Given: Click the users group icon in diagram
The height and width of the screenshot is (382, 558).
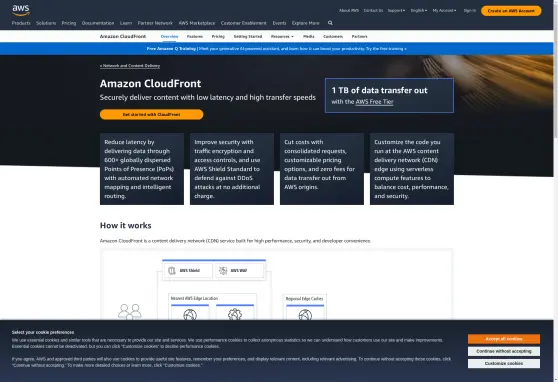Looking at the screenshot, I should click(130, 312).
